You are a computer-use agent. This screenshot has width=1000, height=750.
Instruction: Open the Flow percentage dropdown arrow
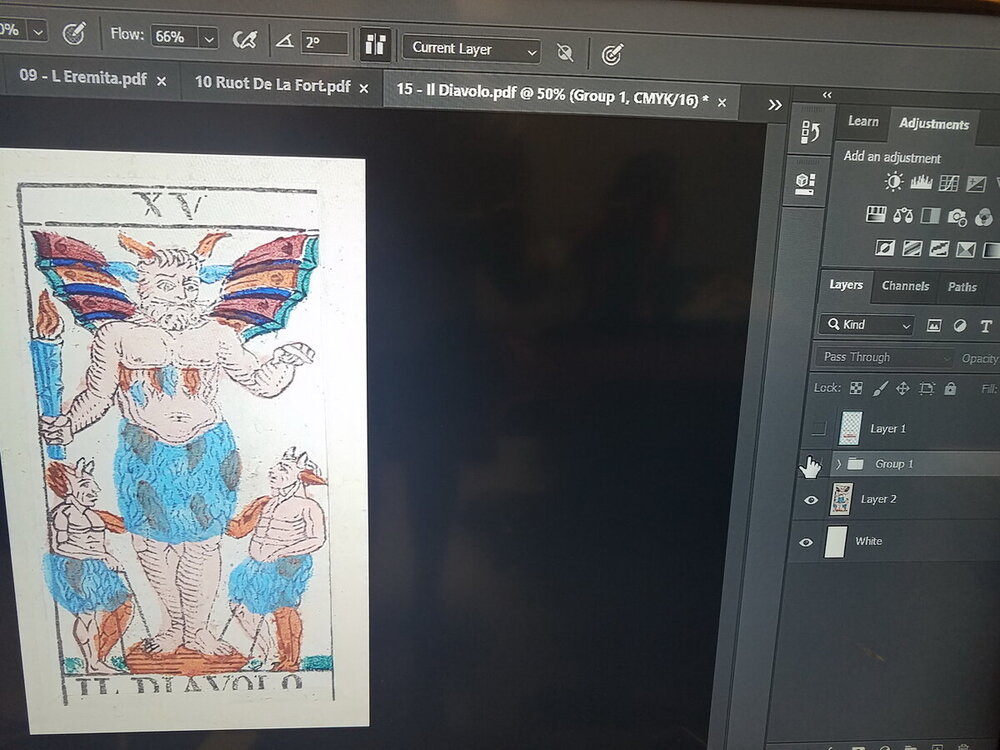[x=208, y=37]
